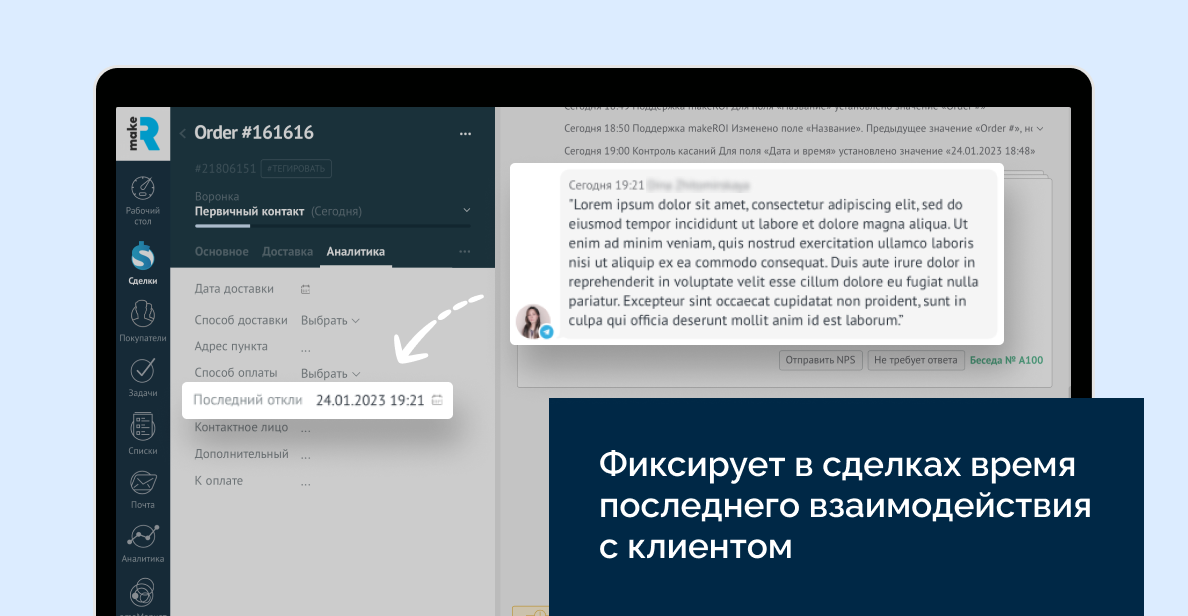Click the Адрес пункта empty value field
This screenshot has width=1188, height=616.
pyautogui.click(x=305, y=349)
